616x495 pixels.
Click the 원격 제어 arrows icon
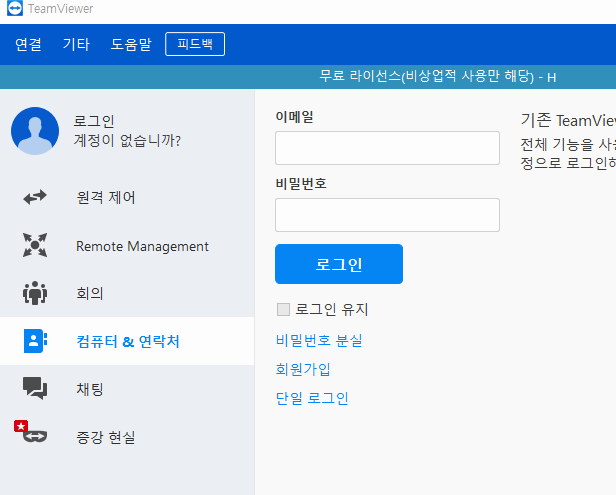click(x=35, y=197)
